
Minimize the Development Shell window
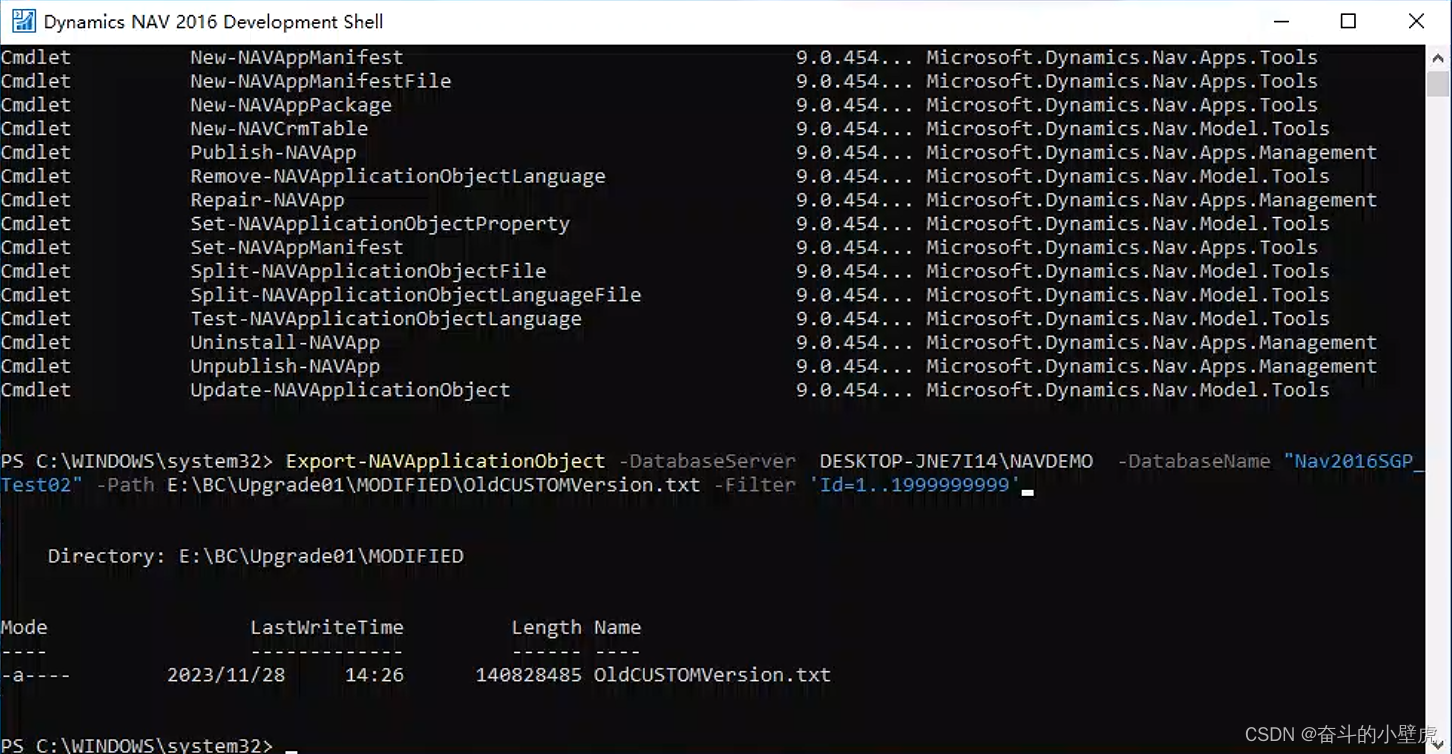click(x=1282, y=20)
